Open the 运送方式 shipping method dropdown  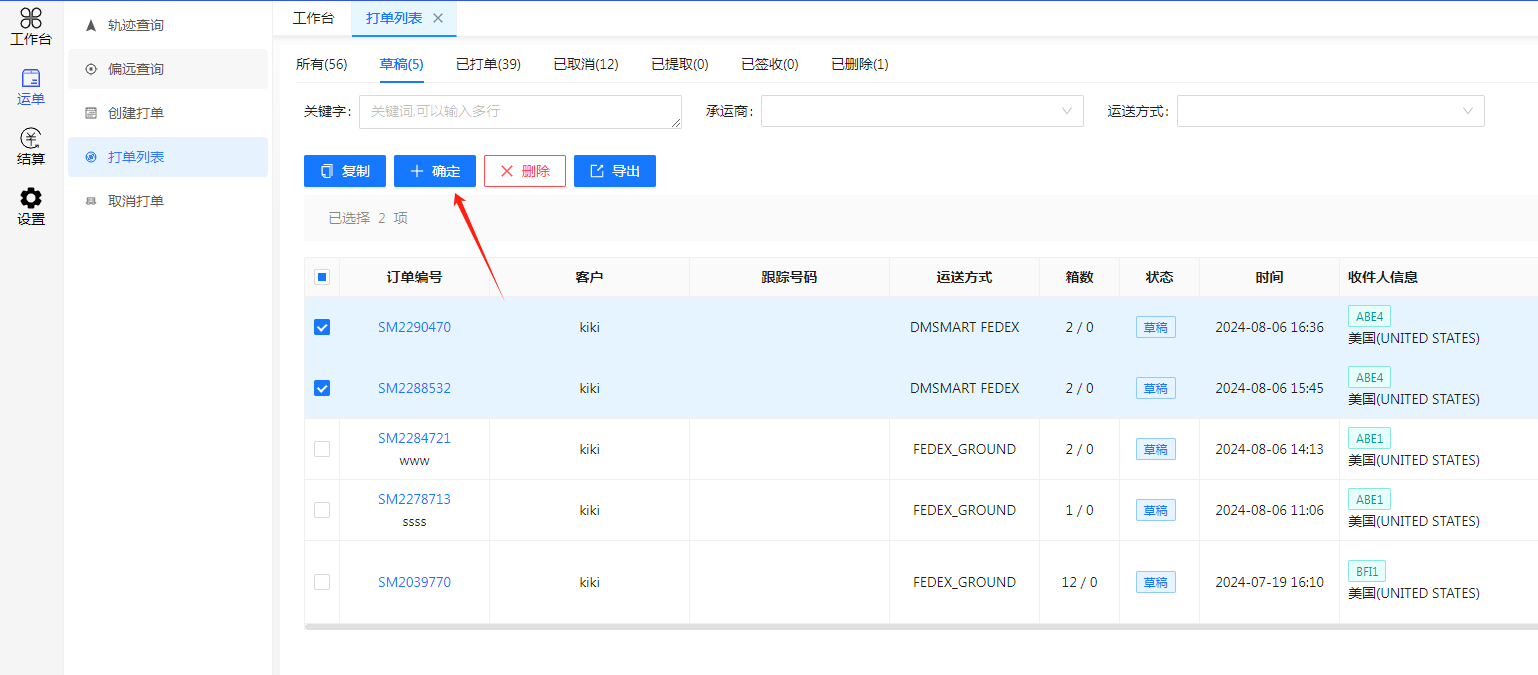(1330, 111)
